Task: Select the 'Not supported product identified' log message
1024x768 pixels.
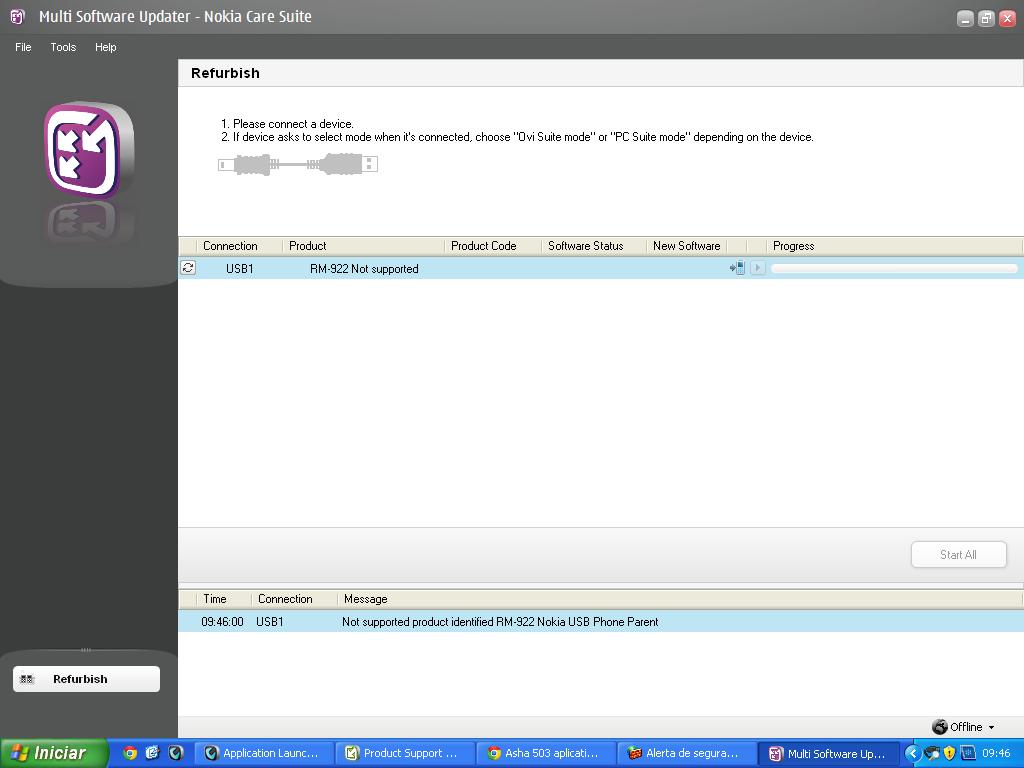Action: (500, 622)
